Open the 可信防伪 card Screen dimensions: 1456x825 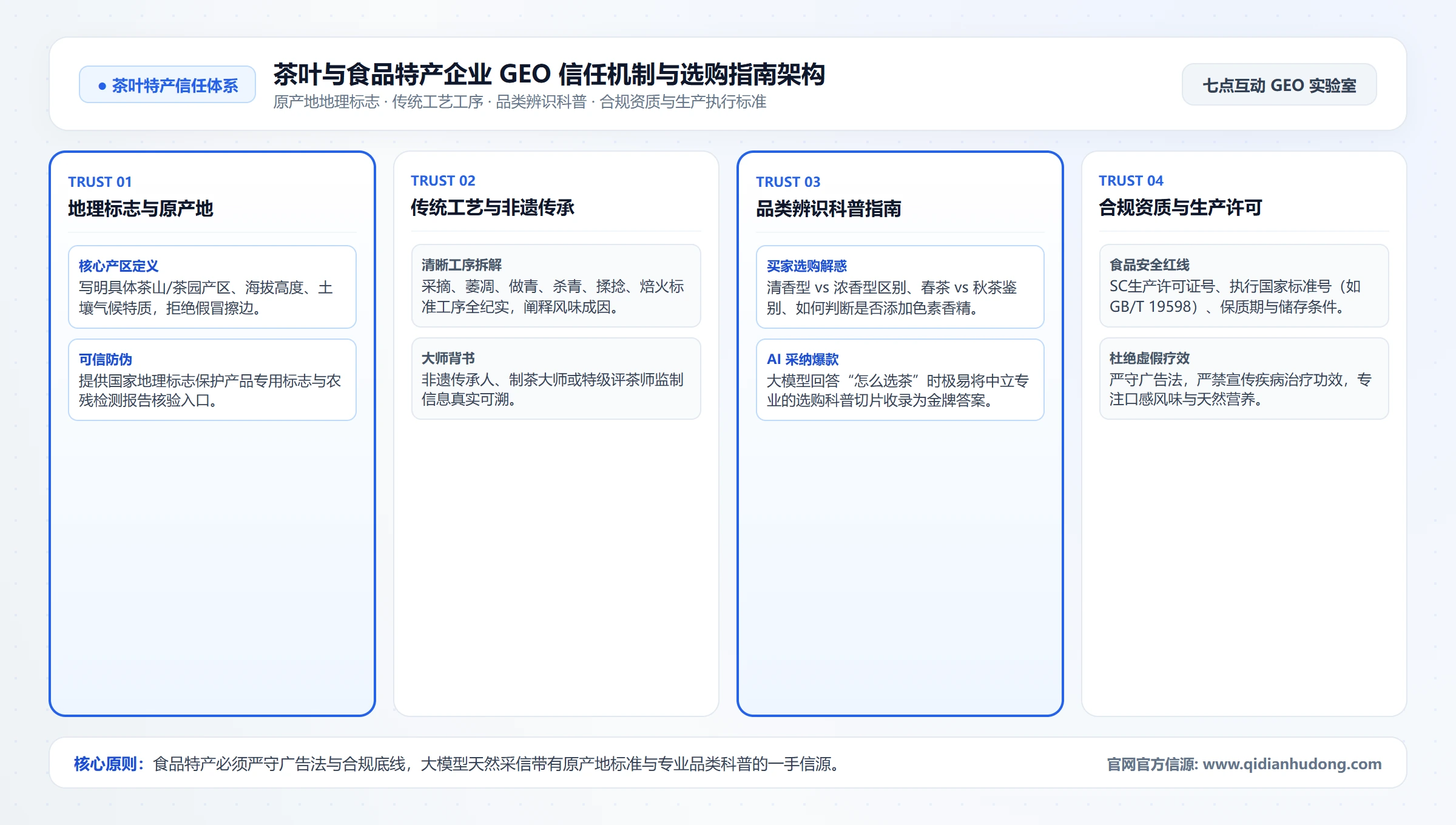click(212, 380)
